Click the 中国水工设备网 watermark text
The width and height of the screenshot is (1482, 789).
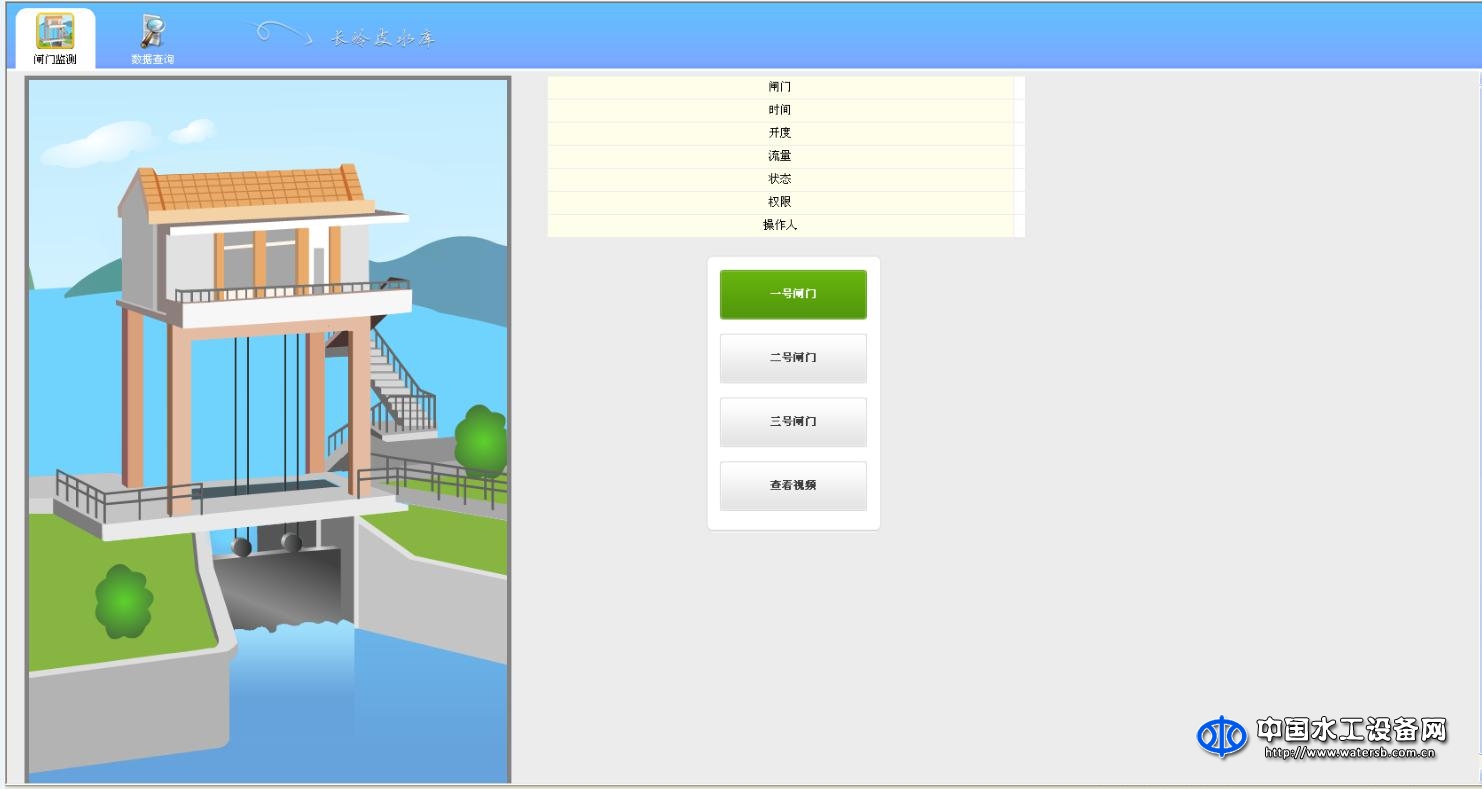[1350, 730]
